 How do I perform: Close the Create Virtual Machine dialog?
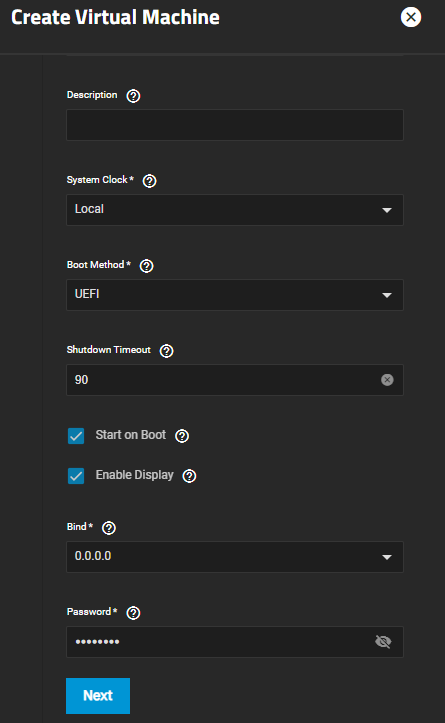click(410, 17)
